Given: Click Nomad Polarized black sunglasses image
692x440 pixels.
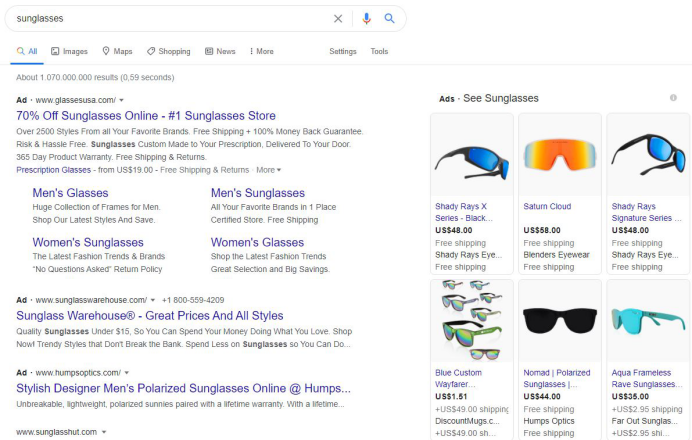Looking at the screenshot, I should pos(560,321).
